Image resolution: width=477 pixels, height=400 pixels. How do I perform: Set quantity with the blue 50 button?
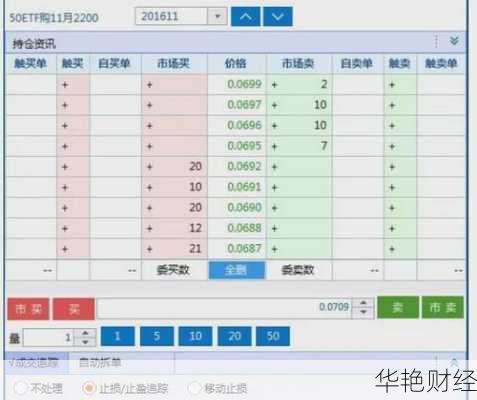point(273,336)
